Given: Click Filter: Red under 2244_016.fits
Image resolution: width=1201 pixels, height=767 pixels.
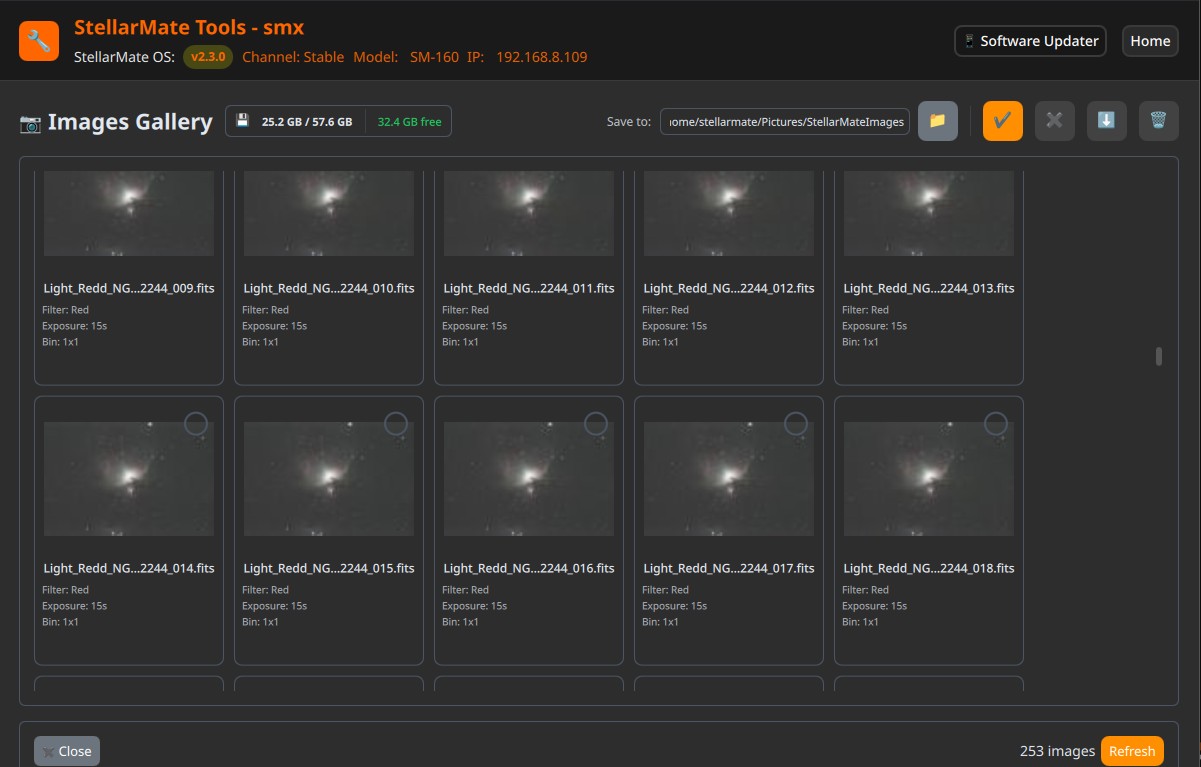Looking at the screenshot, I should click(466, 590).
